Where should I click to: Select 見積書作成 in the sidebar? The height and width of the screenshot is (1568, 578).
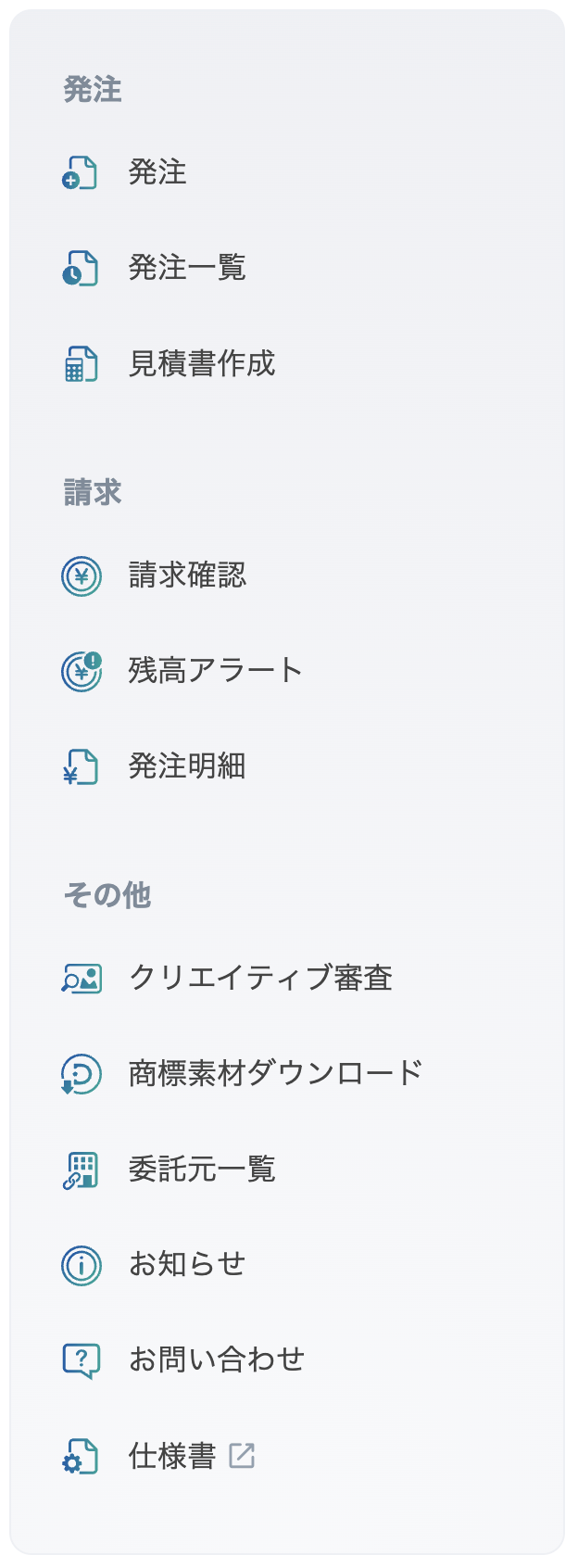201,364
